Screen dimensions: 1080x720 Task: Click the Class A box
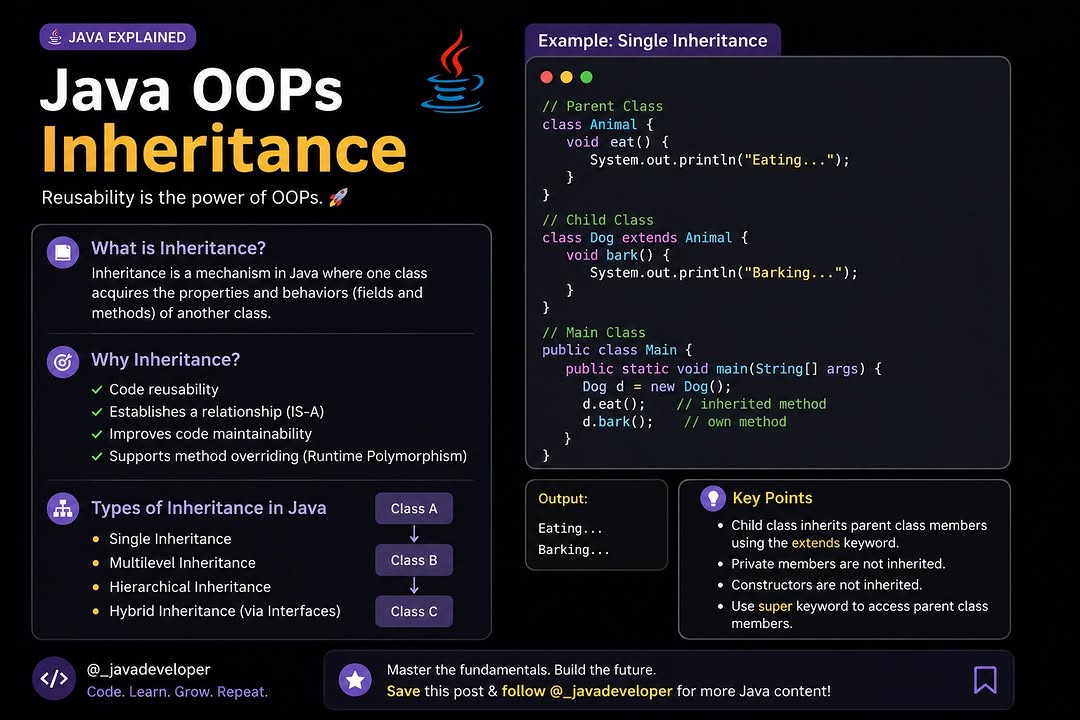tap(414, 508)
